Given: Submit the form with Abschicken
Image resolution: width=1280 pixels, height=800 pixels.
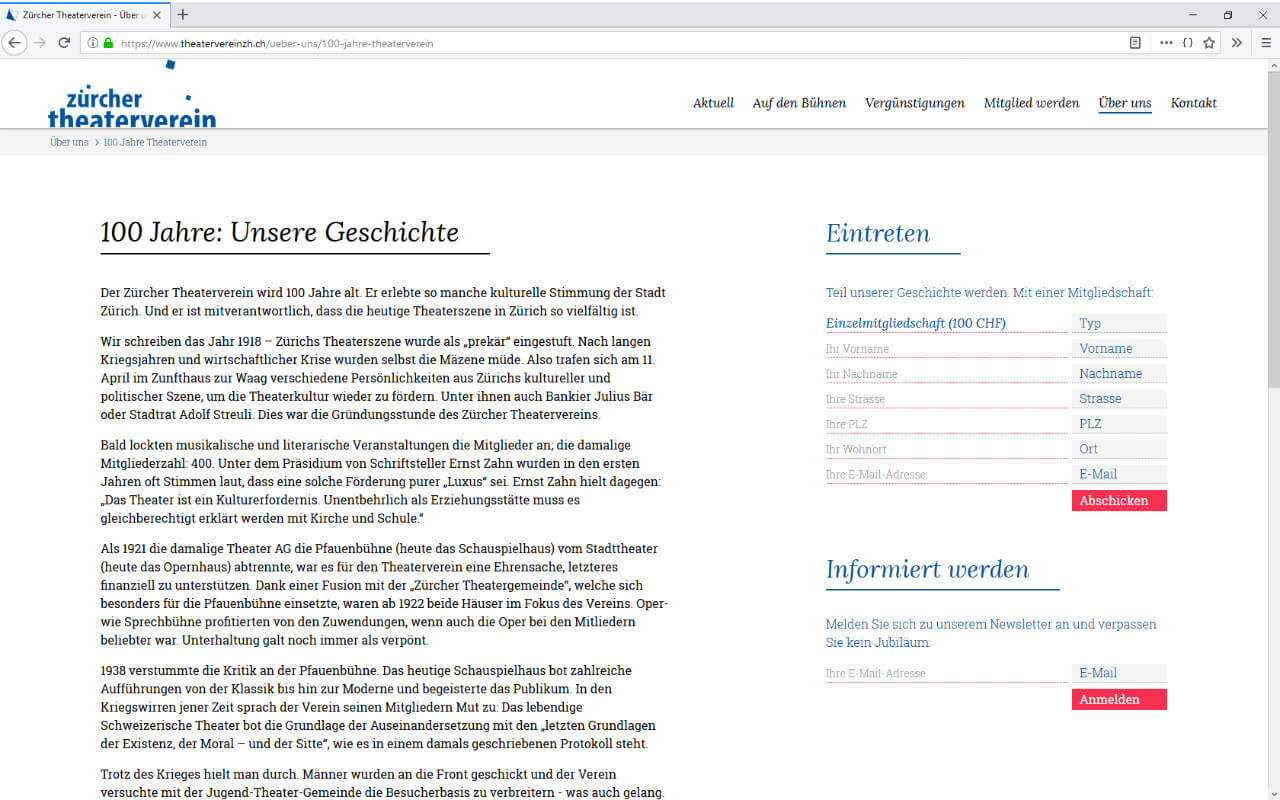Looking at the screenshot, I should click(1119, 500).
